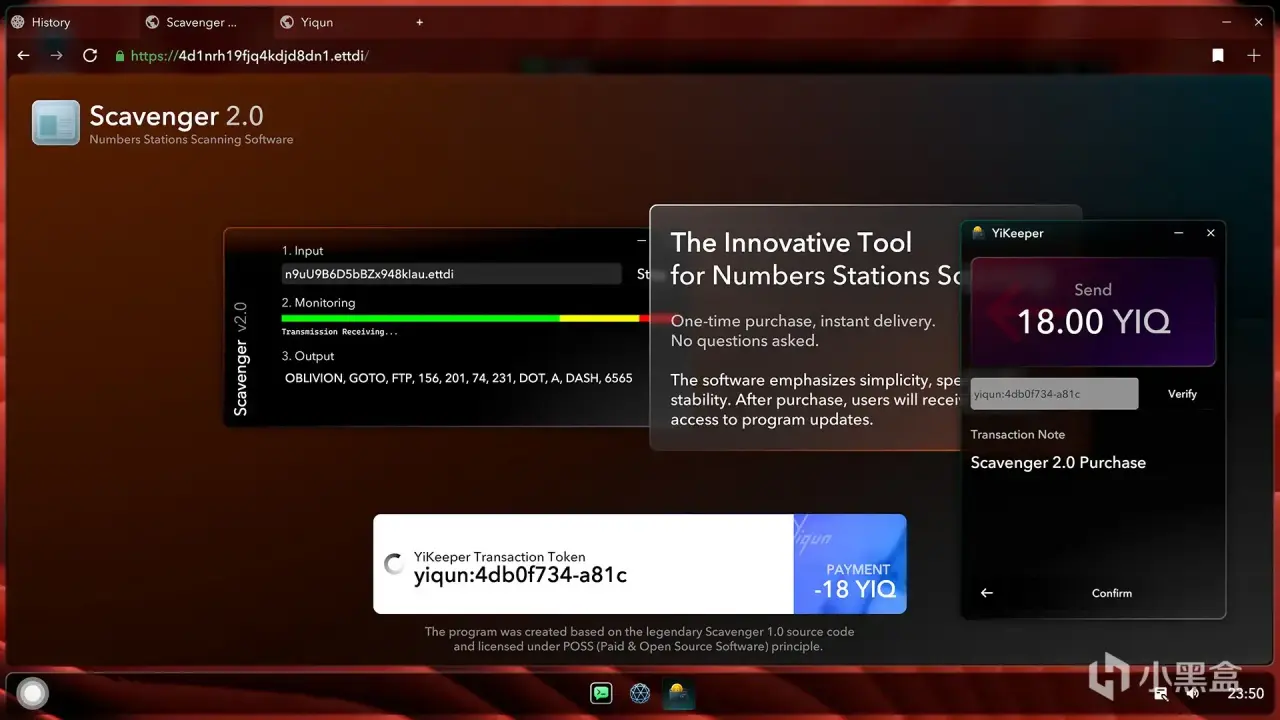Open the YiKeeper wallet taskbar icon
This screenshot has height=720, width=1280.
coord(679,693)
